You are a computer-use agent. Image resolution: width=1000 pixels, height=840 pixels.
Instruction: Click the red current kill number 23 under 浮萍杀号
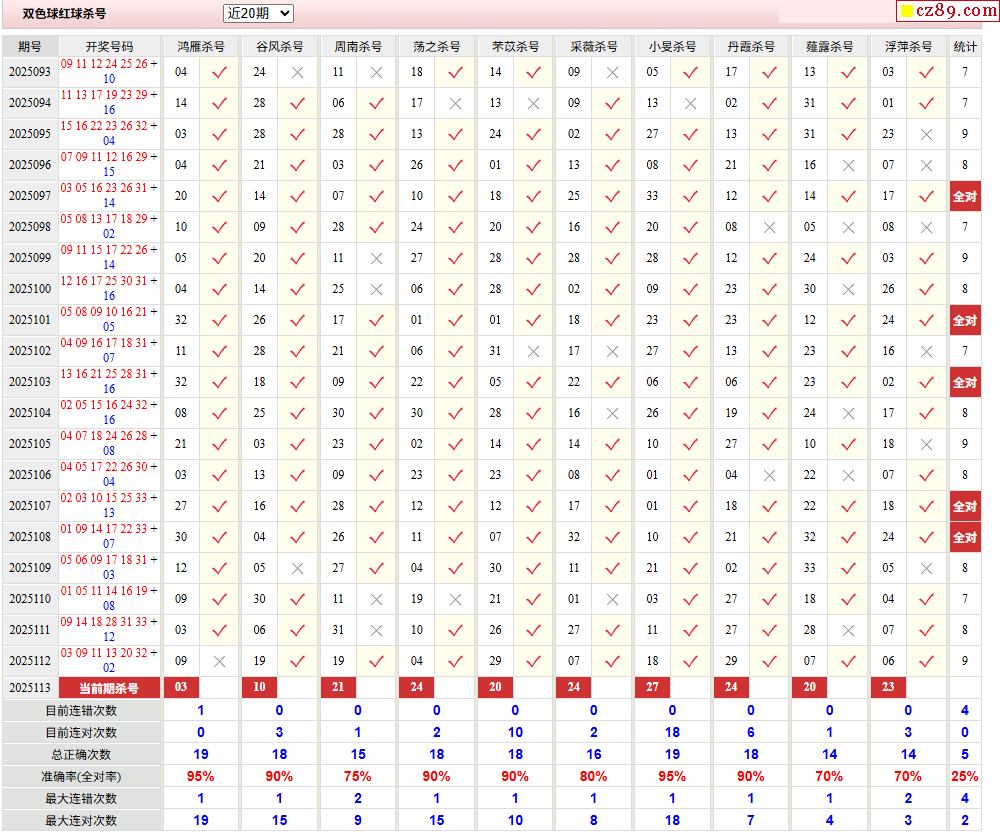[x=888, y=687]
